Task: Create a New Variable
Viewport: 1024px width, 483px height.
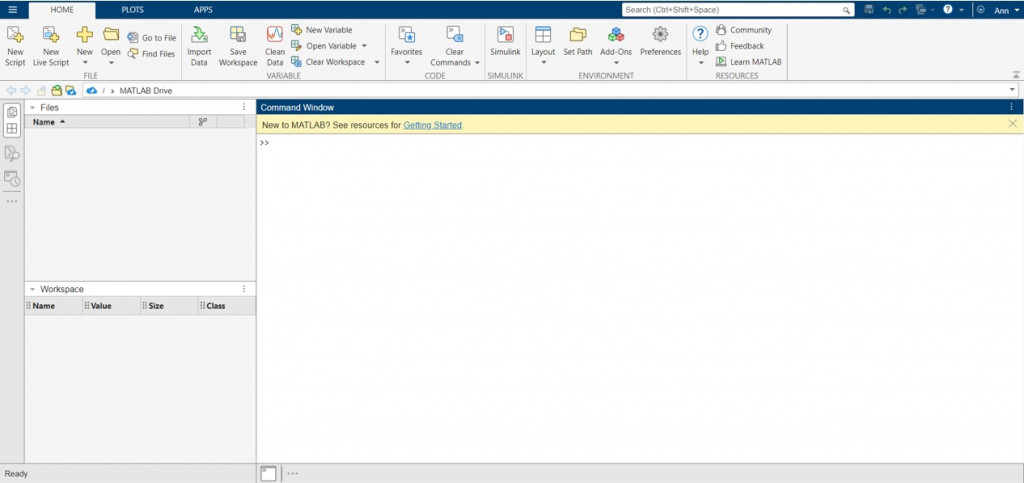Action: click(x=322, y=30)
